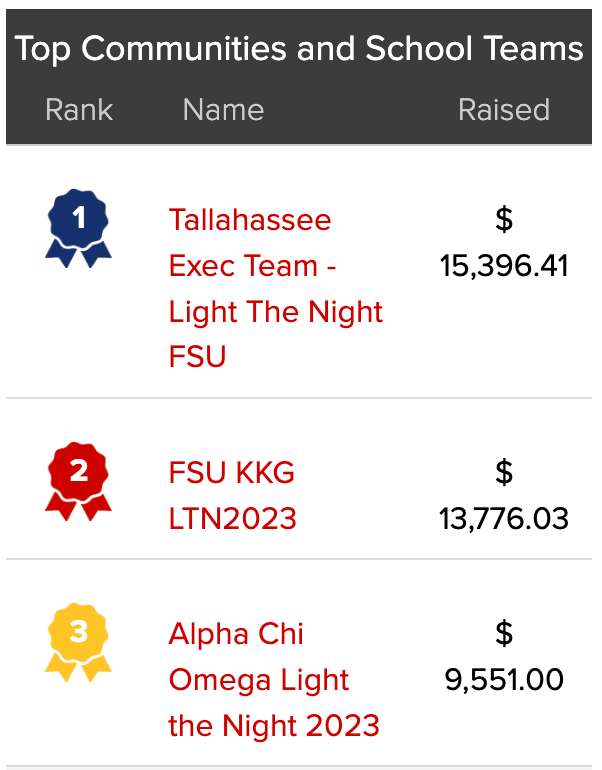
Task: Open the FSU KKG team page
Action: [x=232, y=472]
